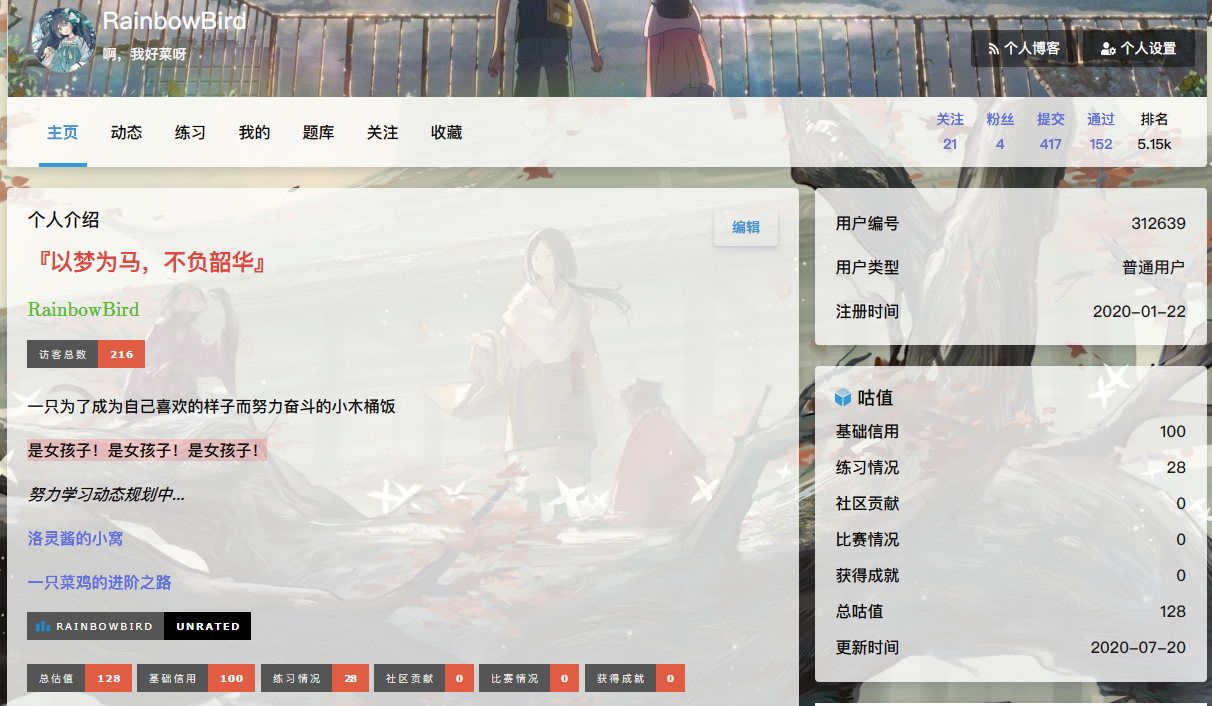Click the highlighted 是女孩子 text line
1212x706 pixels.
pyautogui.click(x=147, y=451)
